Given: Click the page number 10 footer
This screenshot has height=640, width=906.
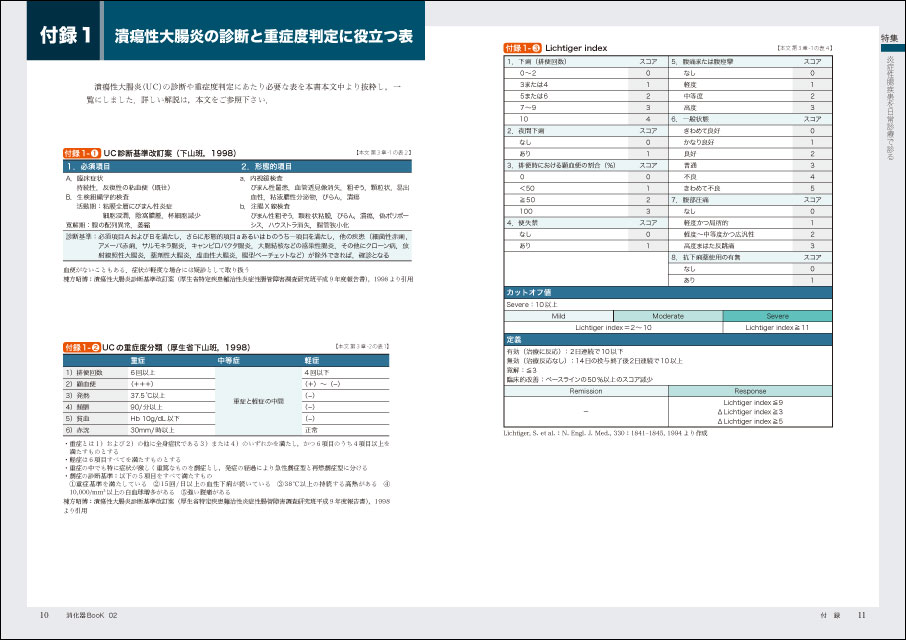Looking at the screenshot, I should pyautogui.click(x=45, y=614).
